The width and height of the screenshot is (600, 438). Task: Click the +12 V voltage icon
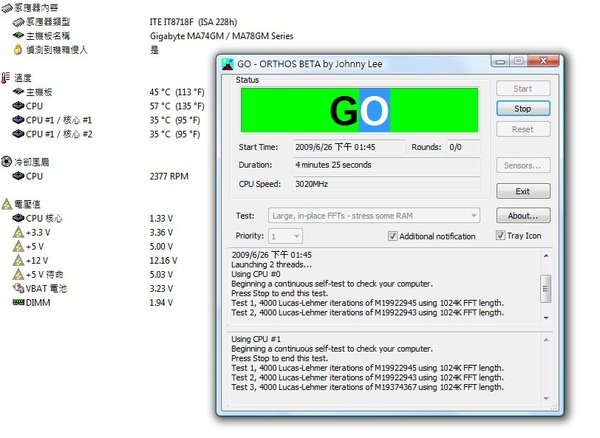pos(18,261)
